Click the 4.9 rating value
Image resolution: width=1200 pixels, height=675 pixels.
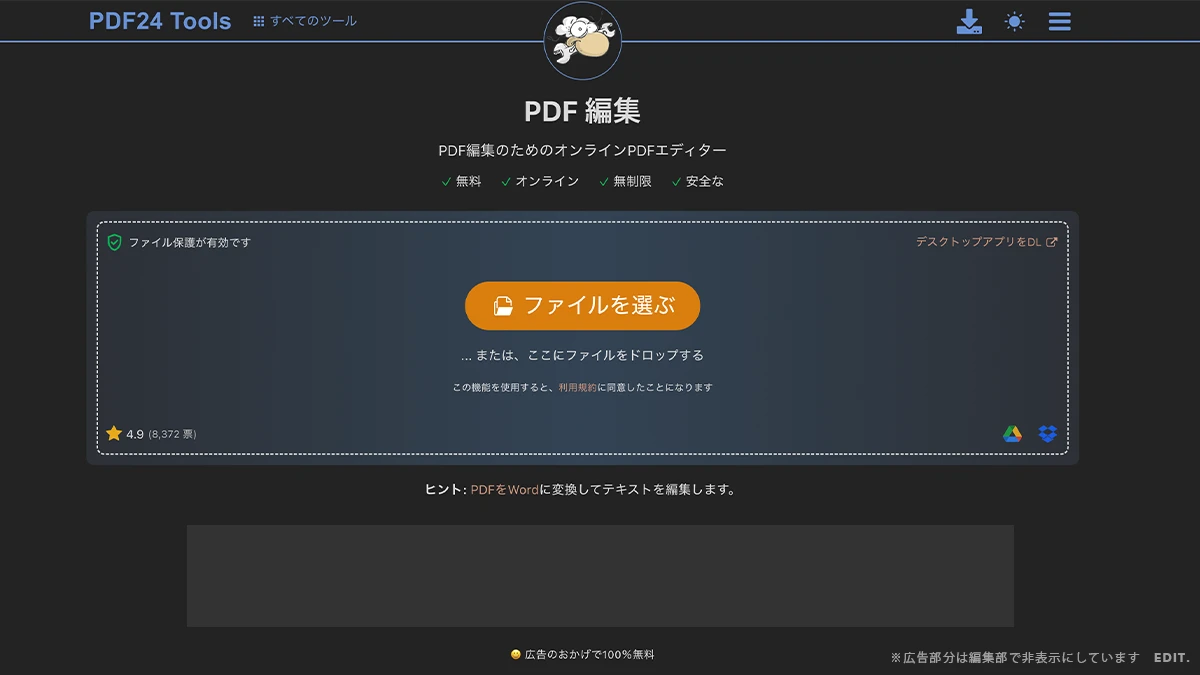coord(135,434)
